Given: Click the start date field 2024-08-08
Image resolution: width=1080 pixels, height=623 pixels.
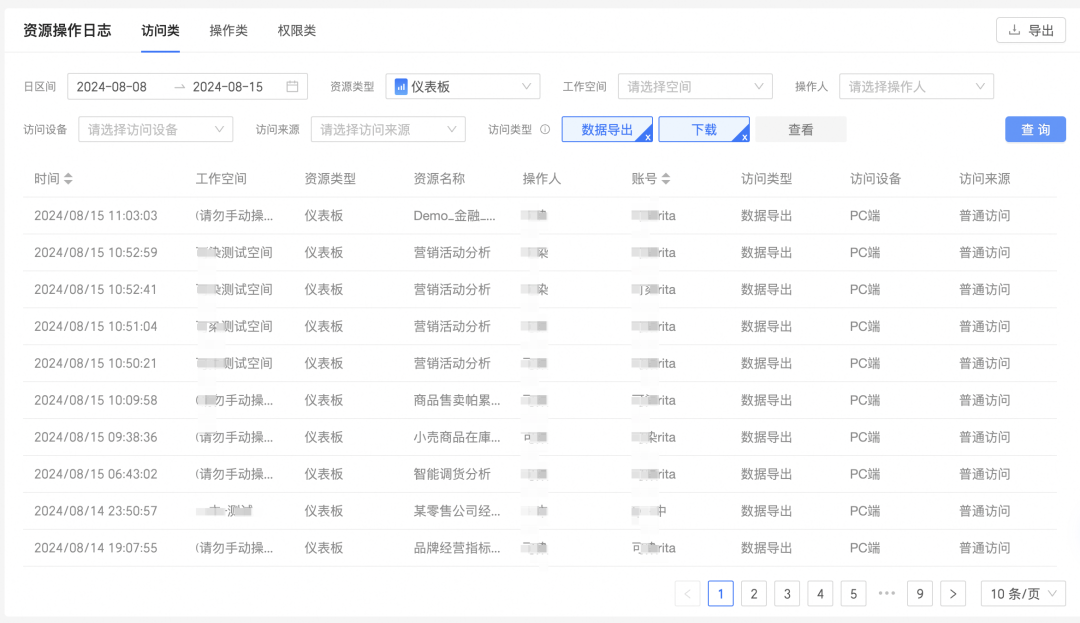Looking at the screenshot, I should point(112,87).
